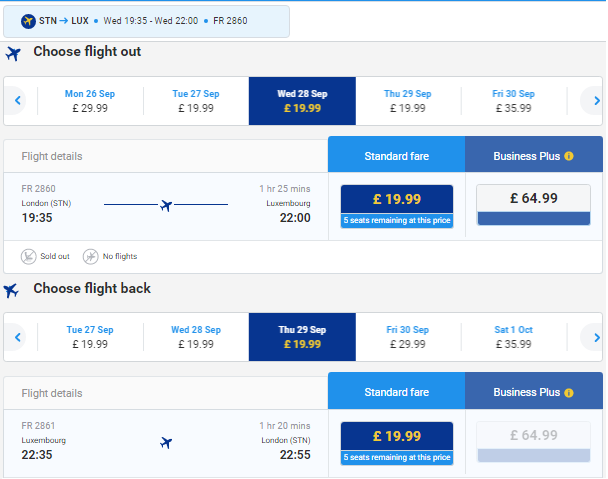Show earlier outbound dates with the left arrow
The image size is (608, 479).
(x=18, y=100)
